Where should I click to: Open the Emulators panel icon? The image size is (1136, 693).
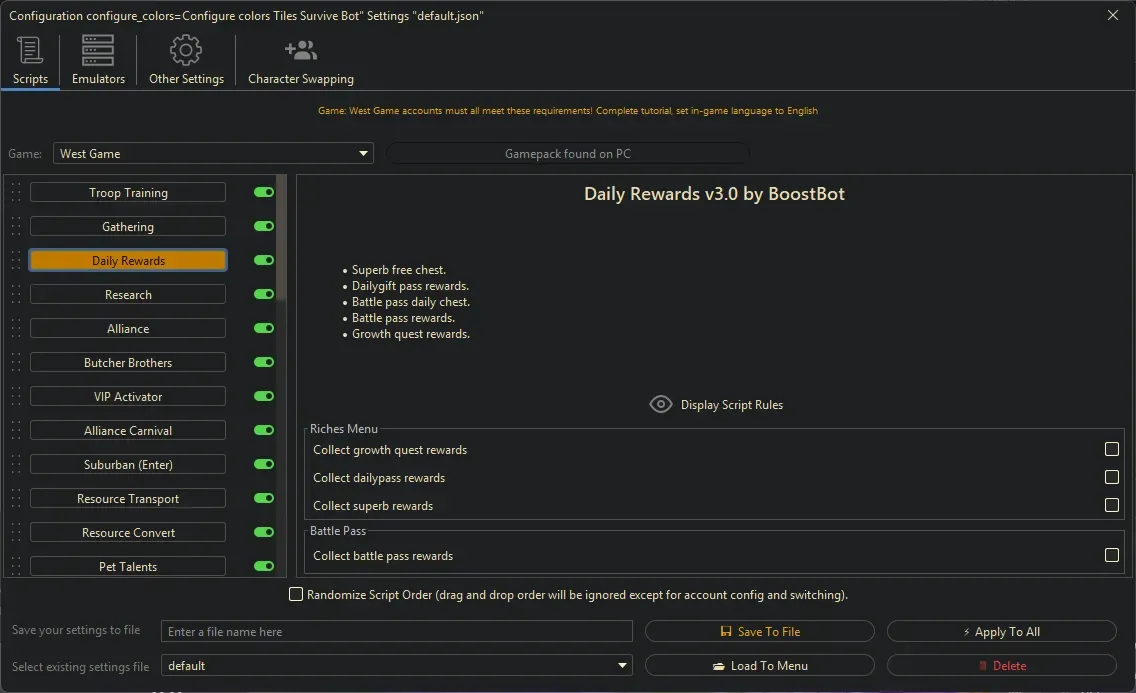(x=96, y=49)
